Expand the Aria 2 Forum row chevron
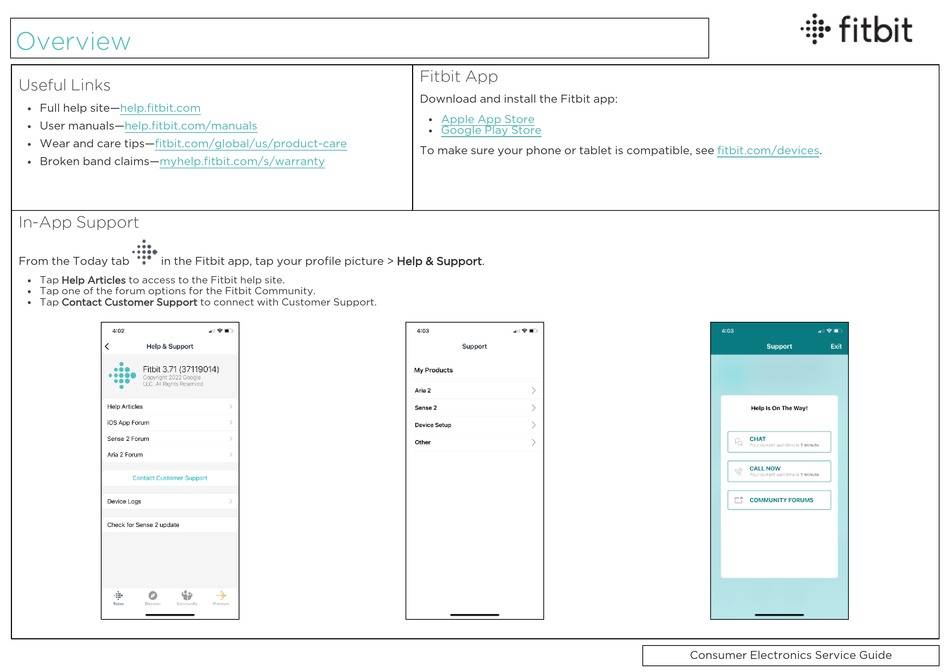The width and height of the screenshot is (950, 672). click(231, 454)
